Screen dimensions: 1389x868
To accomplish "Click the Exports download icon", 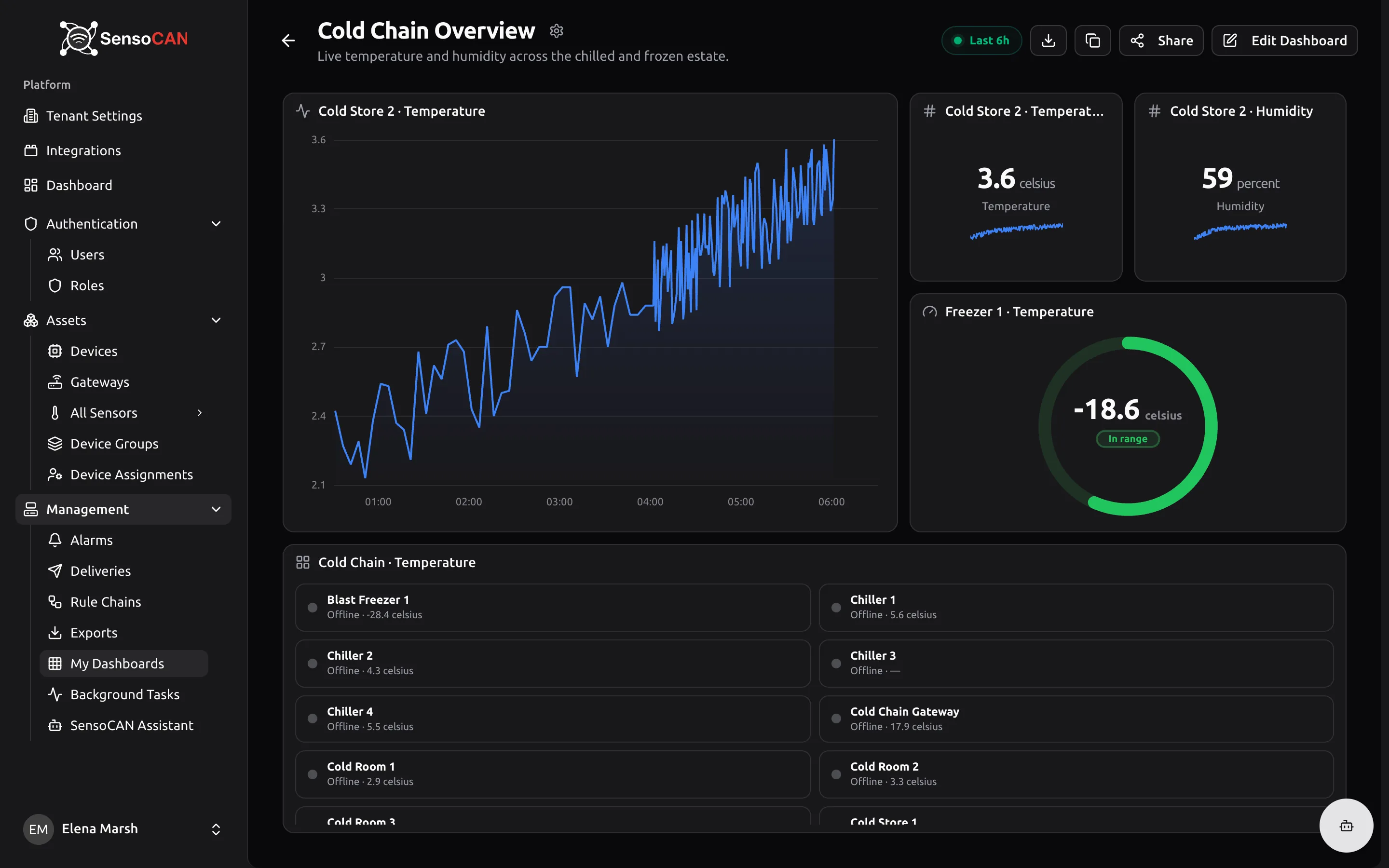I will [x=55, y=633].
